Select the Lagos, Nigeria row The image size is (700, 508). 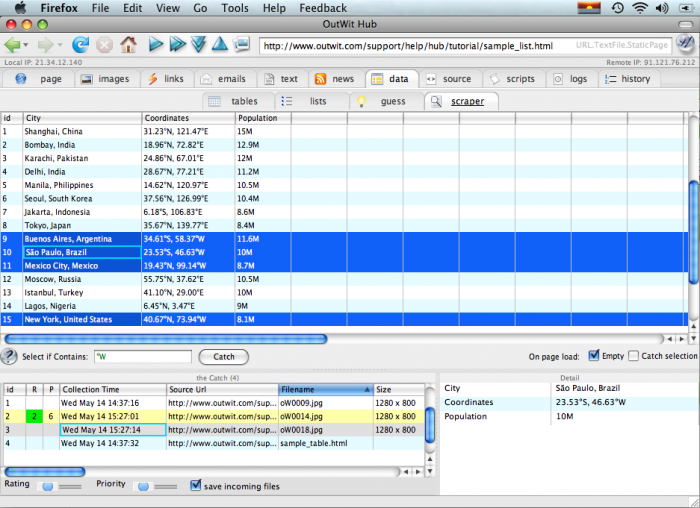tap(344, 306)
